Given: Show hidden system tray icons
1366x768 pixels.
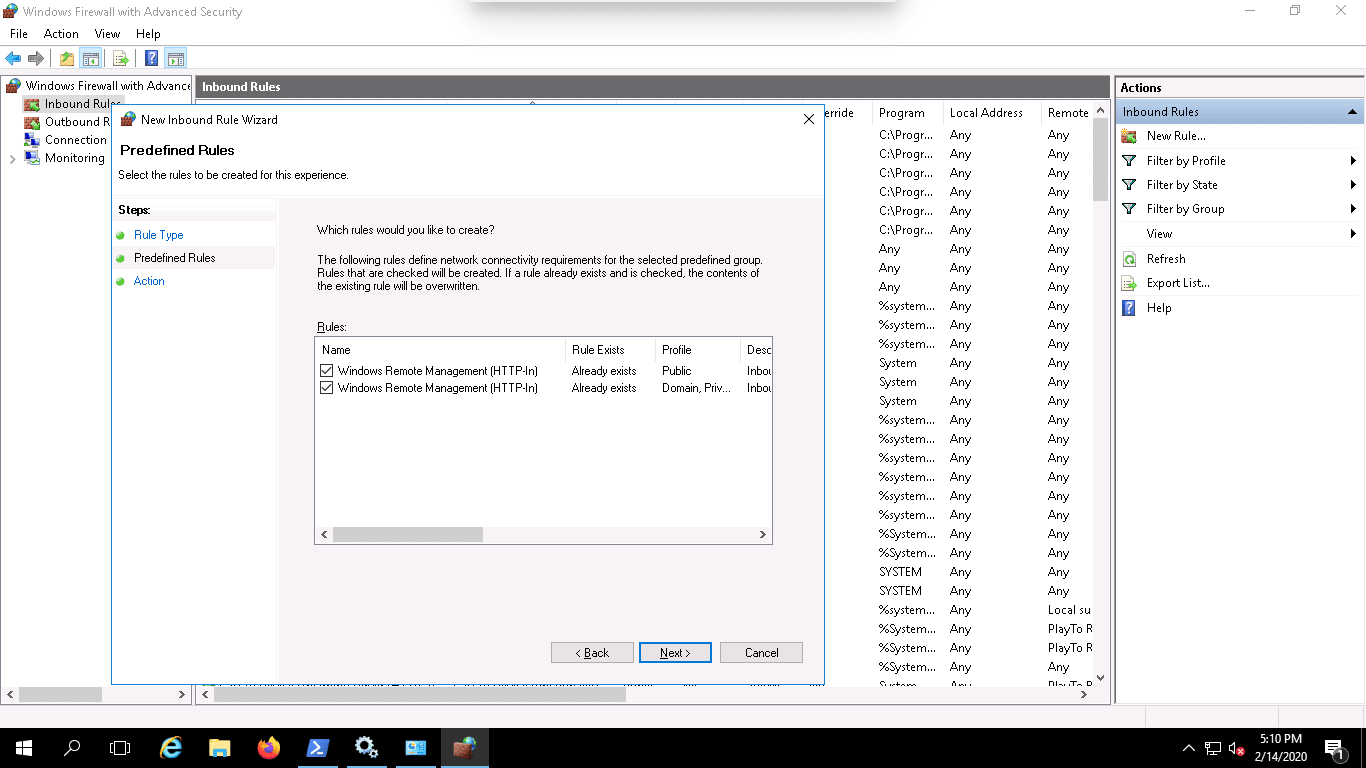Looking at the screenshot, I should [1189, 748].
